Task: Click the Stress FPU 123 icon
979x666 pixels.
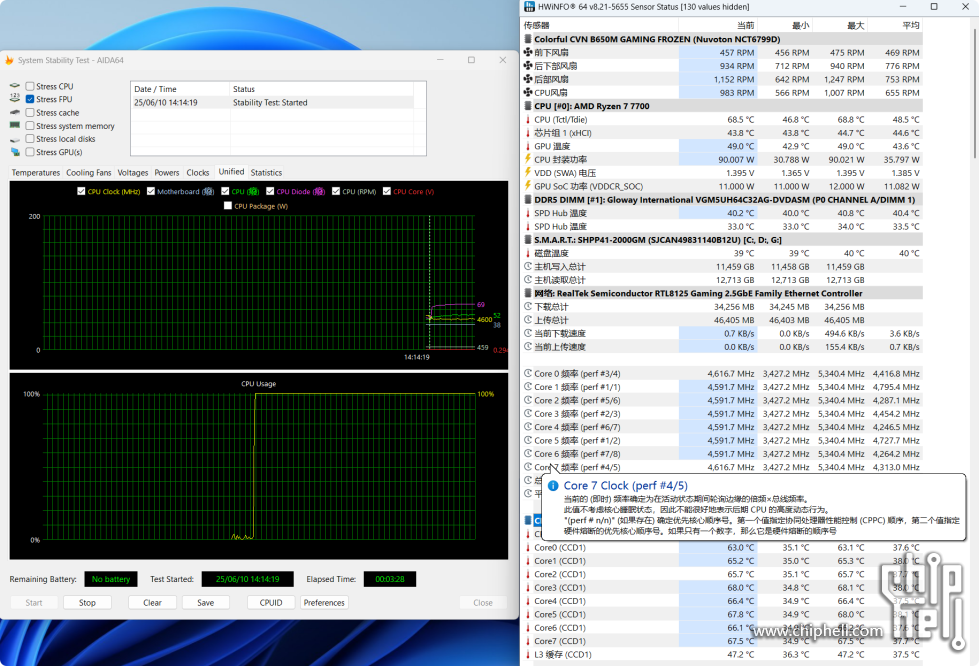Action: click(x=15, y=99)
